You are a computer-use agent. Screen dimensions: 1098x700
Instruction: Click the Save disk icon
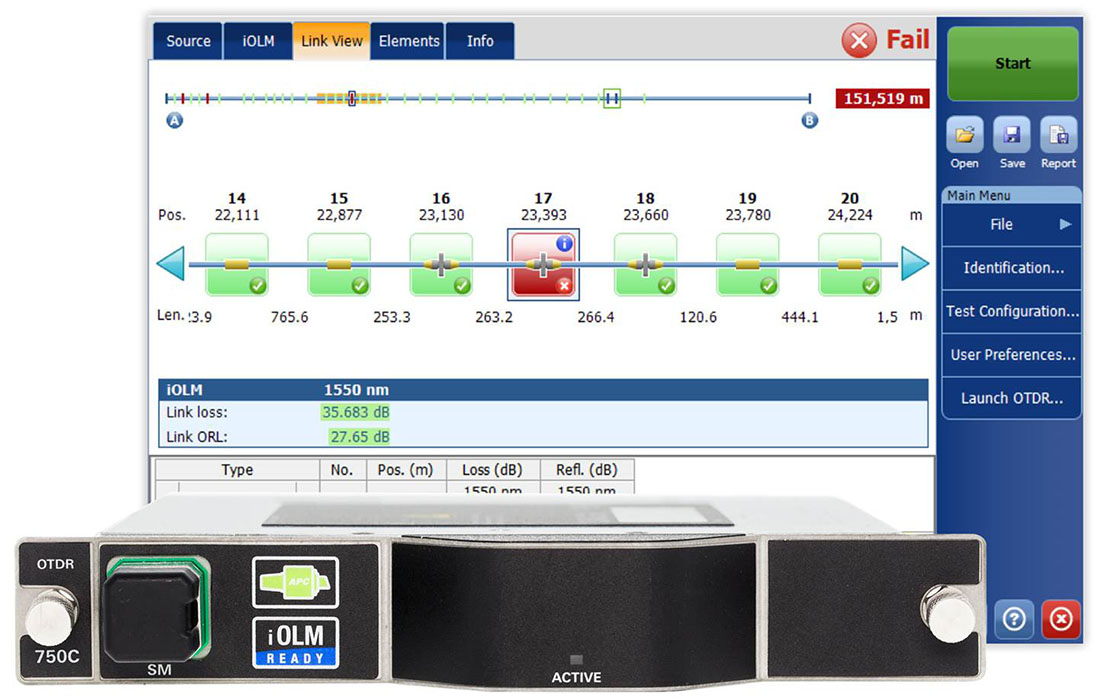point(1011,136)
